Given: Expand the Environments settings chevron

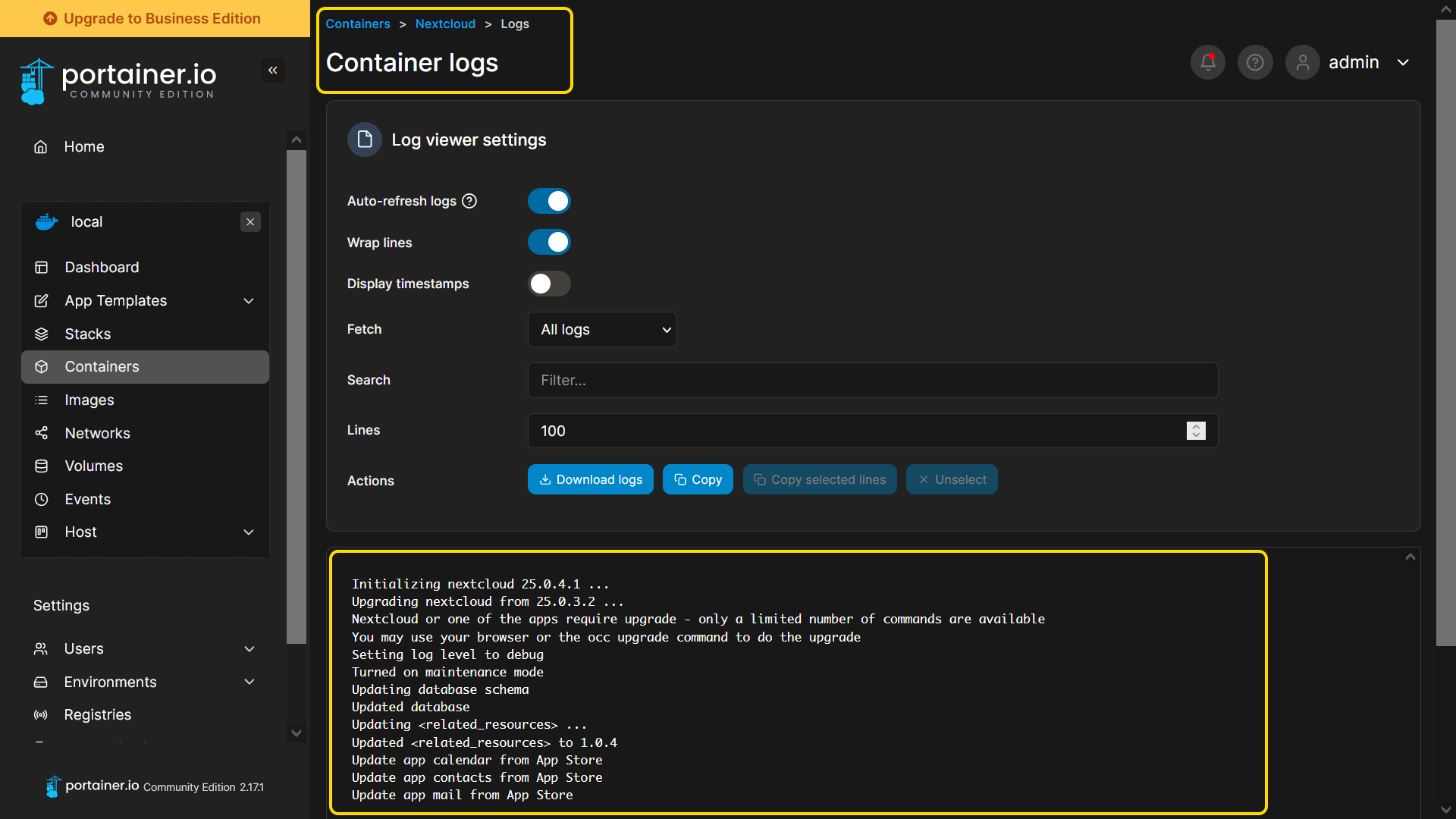Looking at the screenshot, I should point(249,682).
